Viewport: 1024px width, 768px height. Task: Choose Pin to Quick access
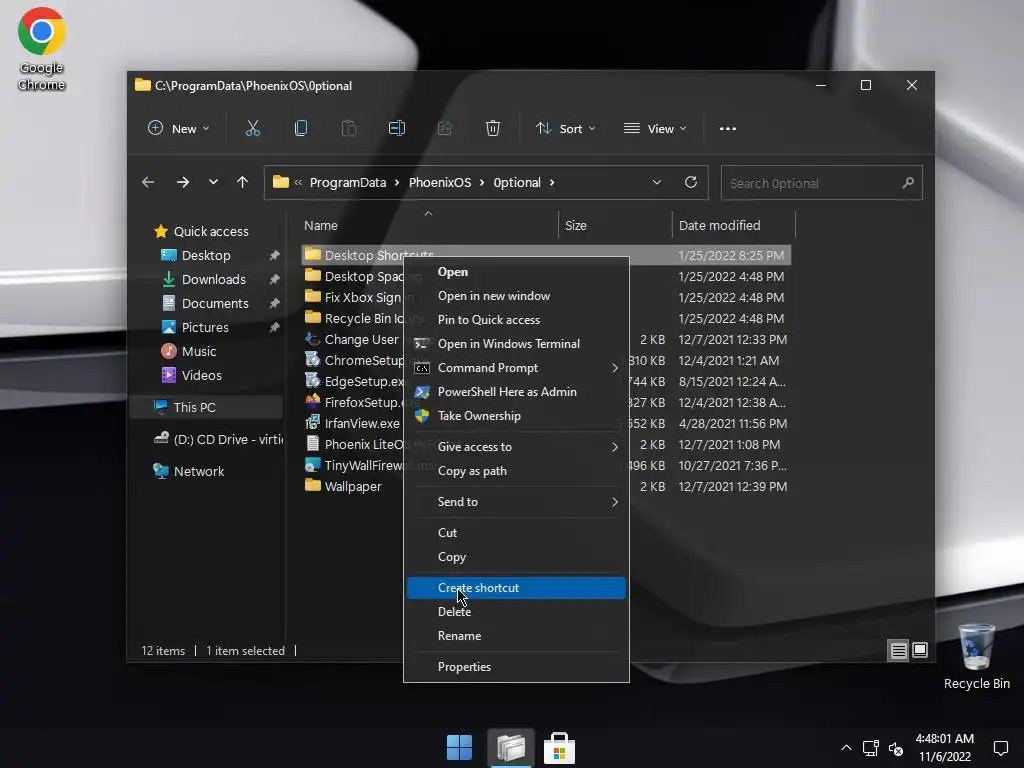coord(516,319)
